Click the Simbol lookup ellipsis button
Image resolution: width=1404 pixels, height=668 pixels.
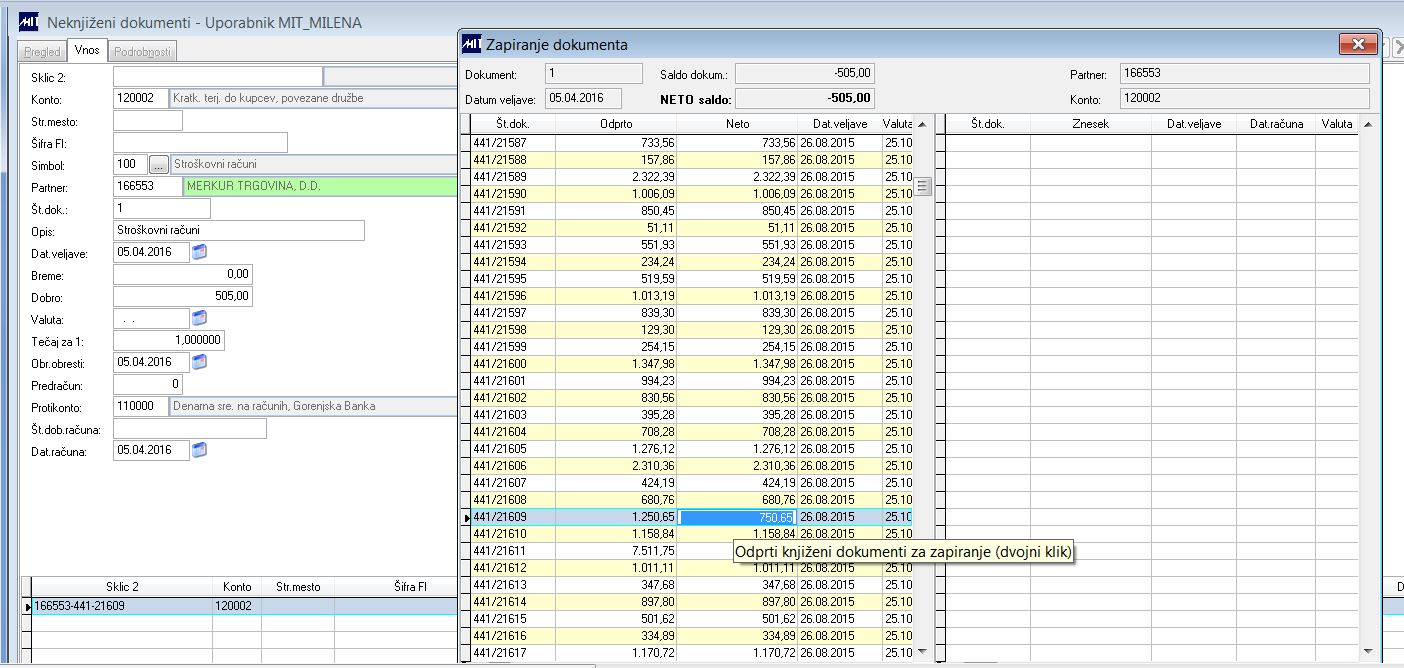click(x=158, y=164)
